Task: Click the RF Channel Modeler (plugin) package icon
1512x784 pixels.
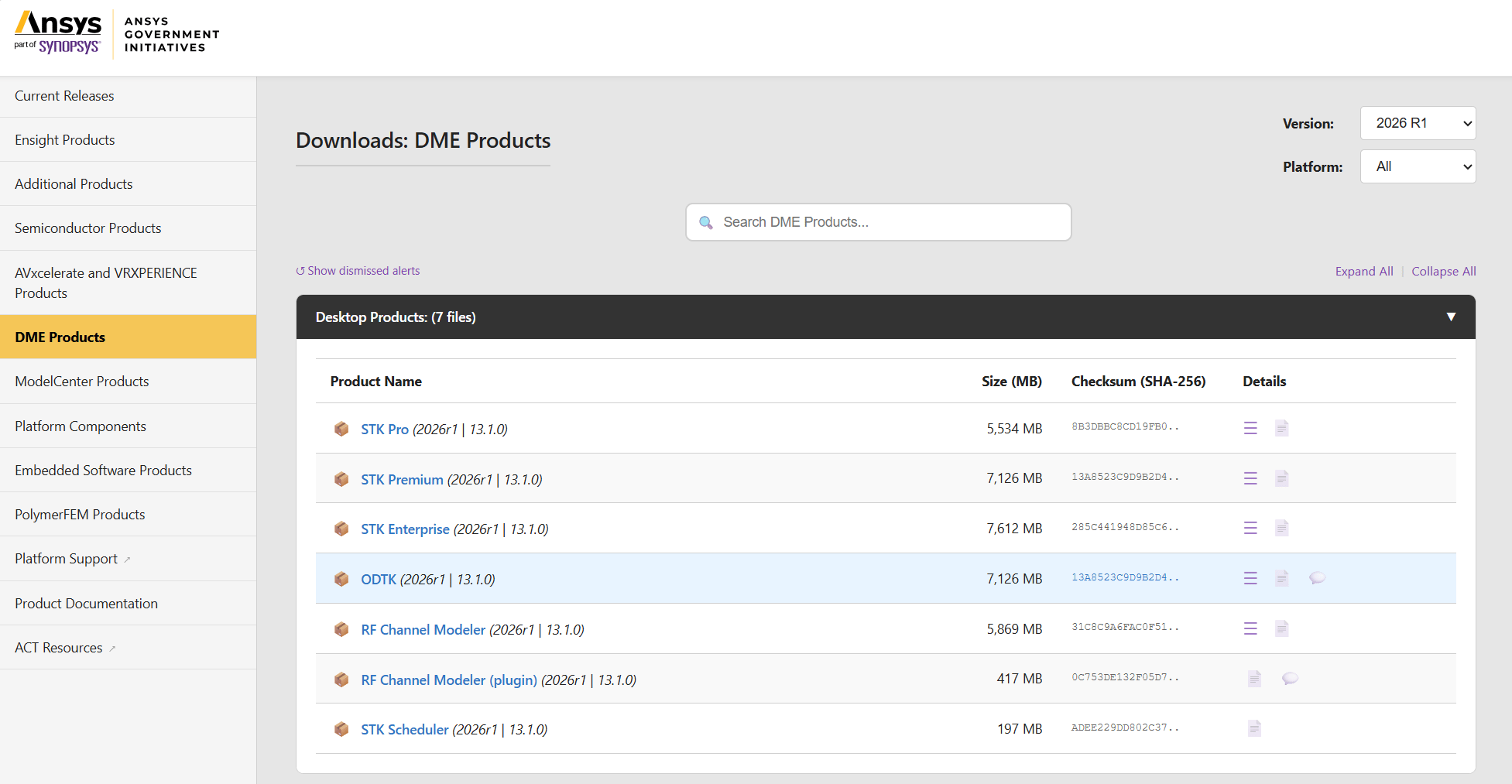Action: click(341, 680)
